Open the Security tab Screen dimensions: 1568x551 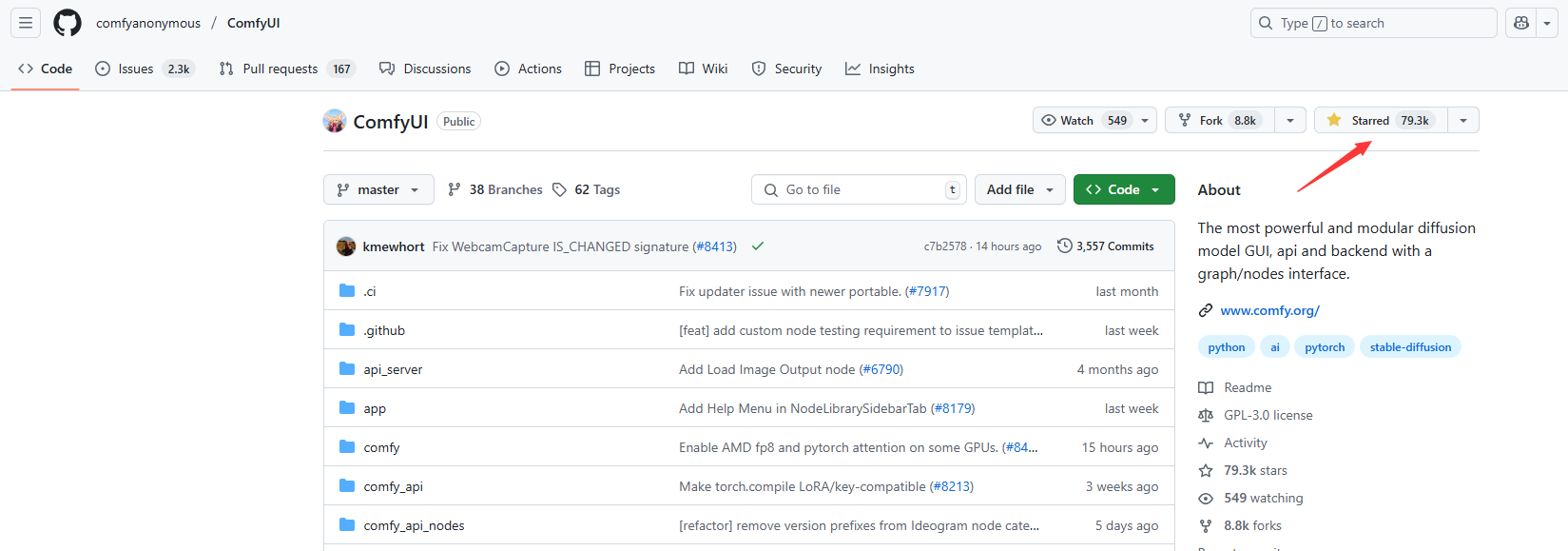click(x=786, y=69)
